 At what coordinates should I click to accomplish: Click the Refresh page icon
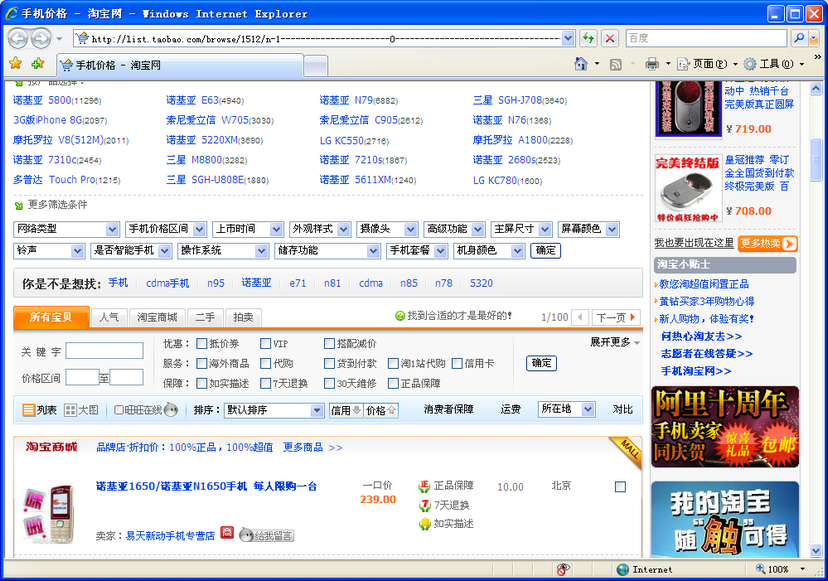589,38
